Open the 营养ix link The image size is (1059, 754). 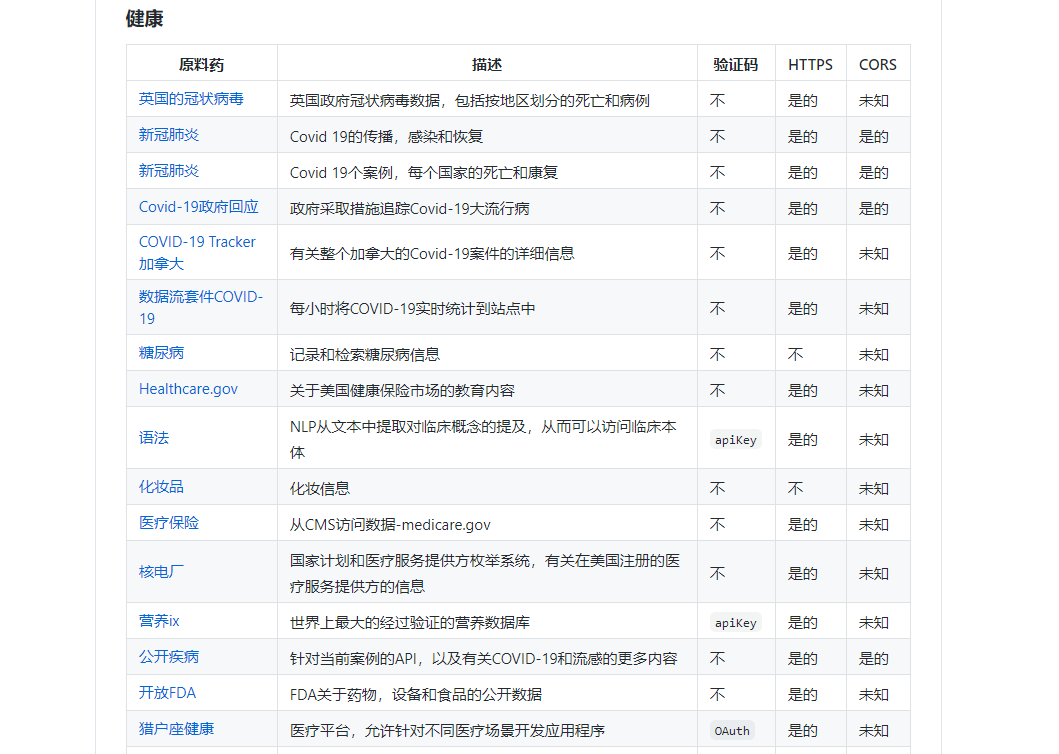pyautogui.click(x=159, y=621)
